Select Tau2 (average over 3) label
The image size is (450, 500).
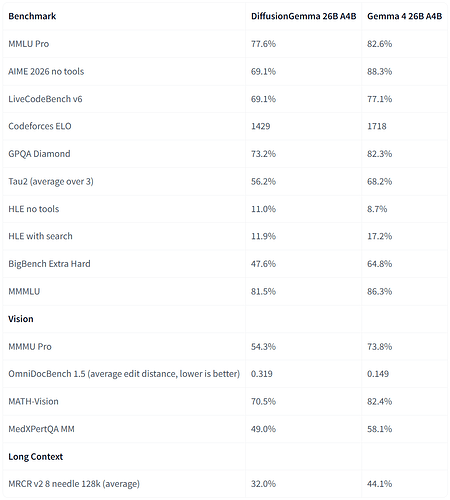(51, 181)
